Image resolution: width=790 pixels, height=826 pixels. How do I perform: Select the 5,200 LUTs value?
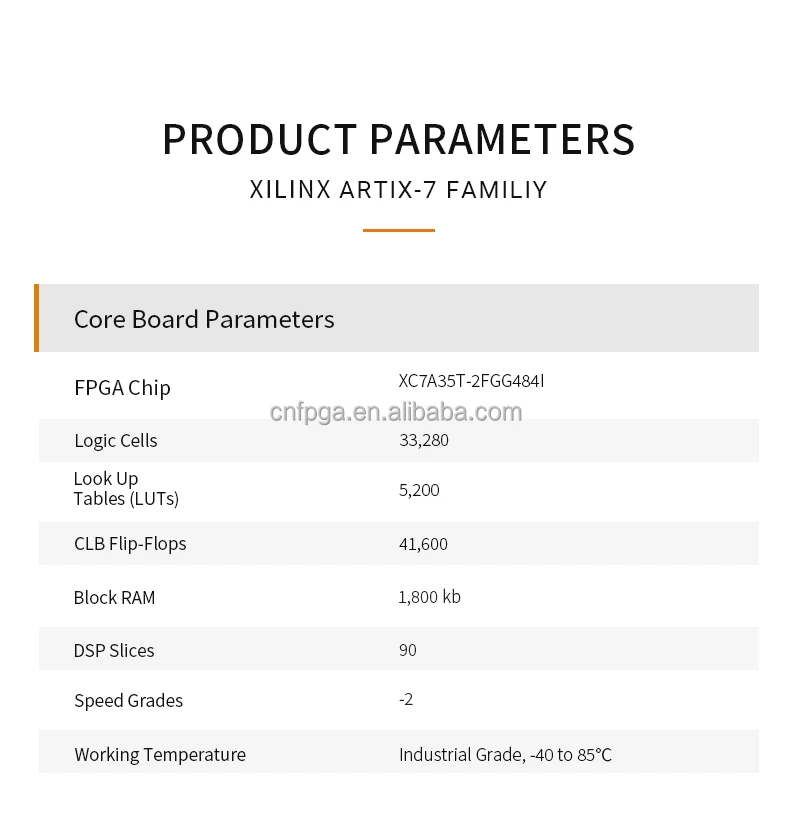pos(419,490)
